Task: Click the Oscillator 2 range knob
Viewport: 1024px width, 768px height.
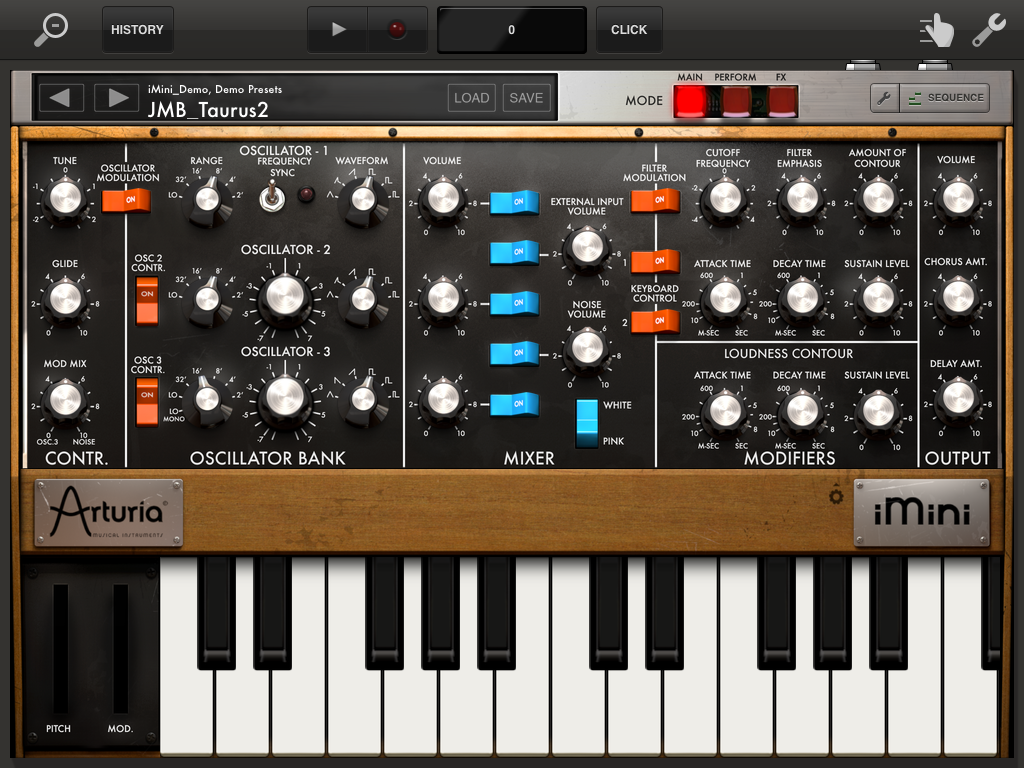Action: pos(208,300)
